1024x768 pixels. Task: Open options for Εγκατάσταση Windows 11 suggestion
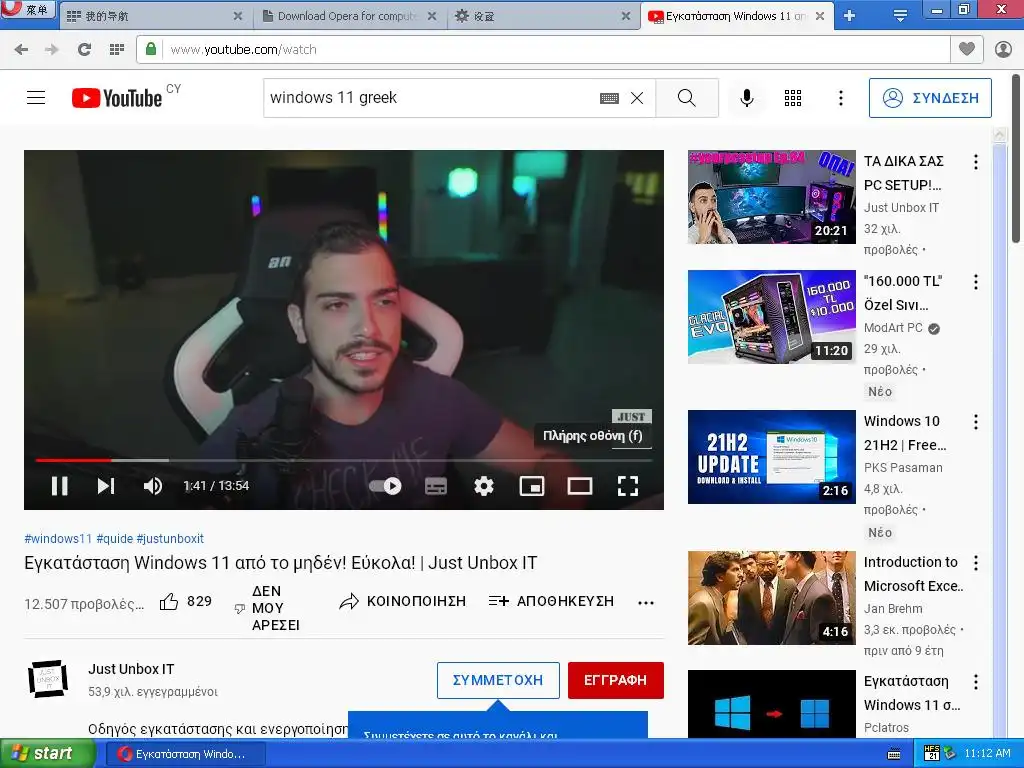point(976,682)
